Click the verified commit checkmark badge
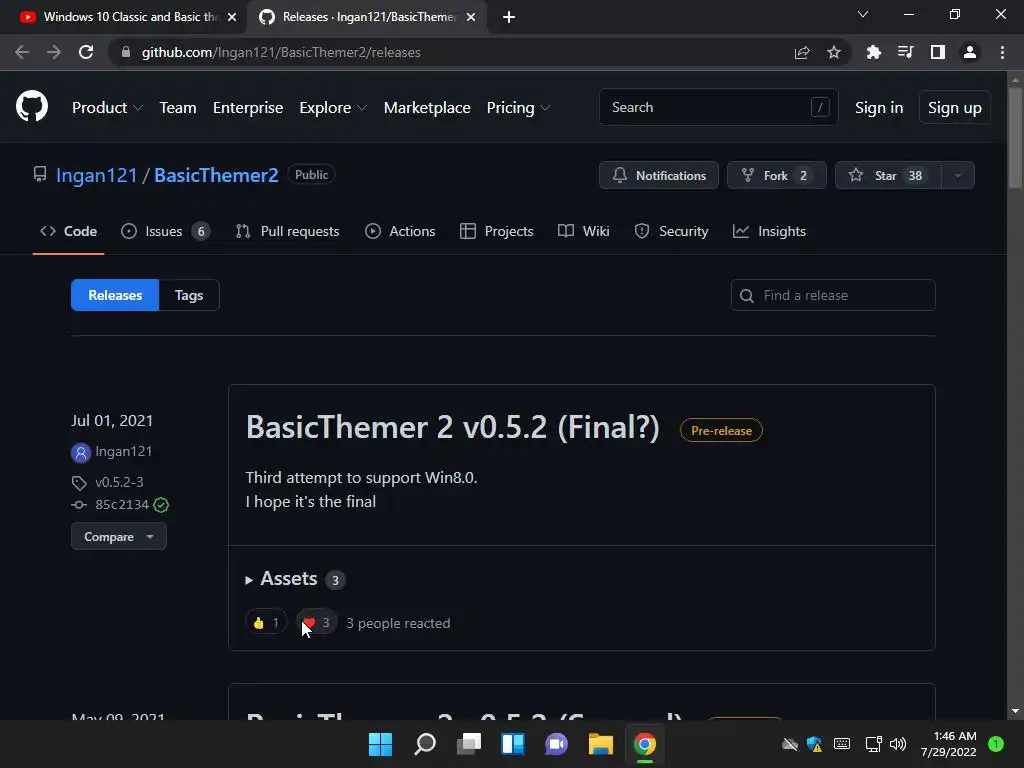Image resolution: width=1024 pixels, height=768 pixels. pyautogui.click(x=161, y=505)
